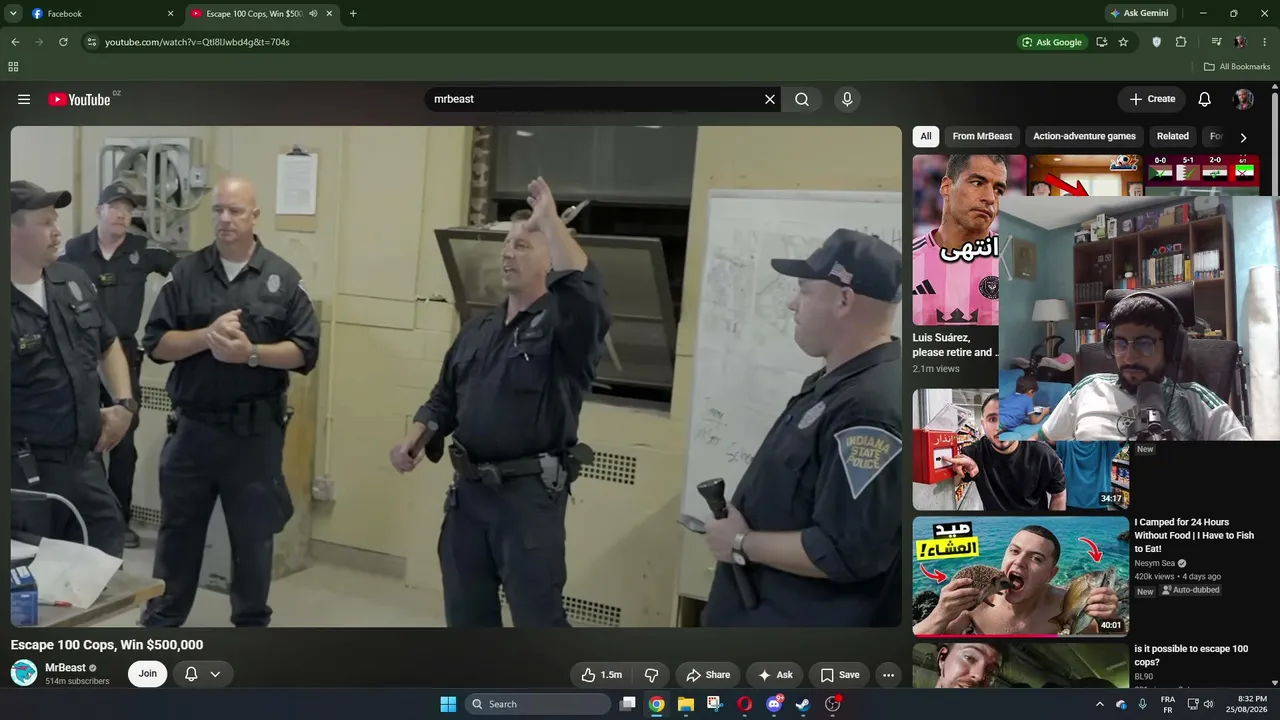The height and width of the screenshot is (720, 1280).
Task: Open Steam from the taskbar
Action: click(x=803, y=704)
